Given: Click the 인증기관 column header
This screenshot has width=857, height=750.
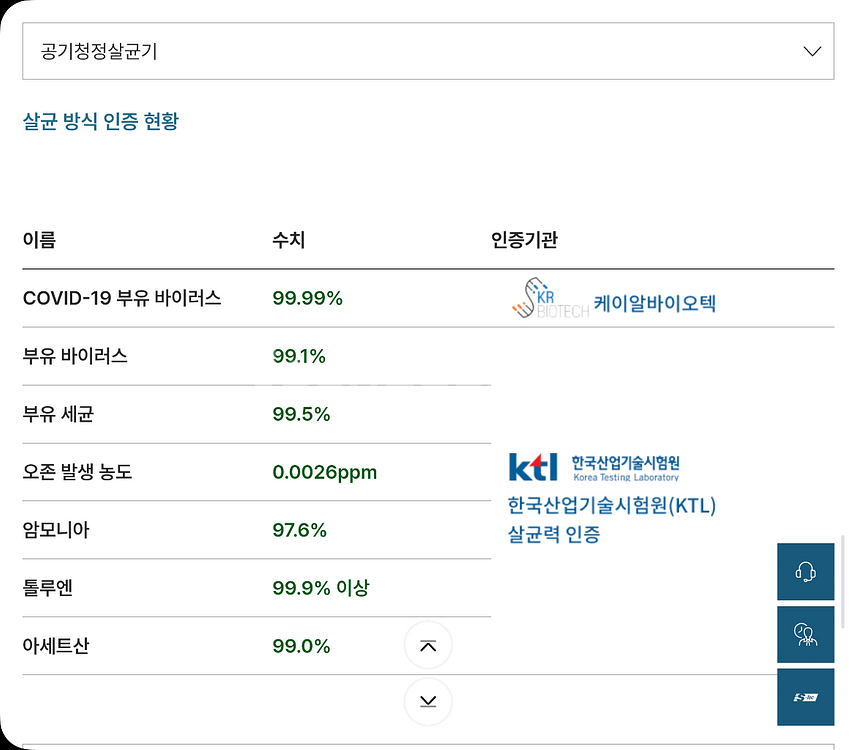Looking at the screenshot, I should 524,240.
